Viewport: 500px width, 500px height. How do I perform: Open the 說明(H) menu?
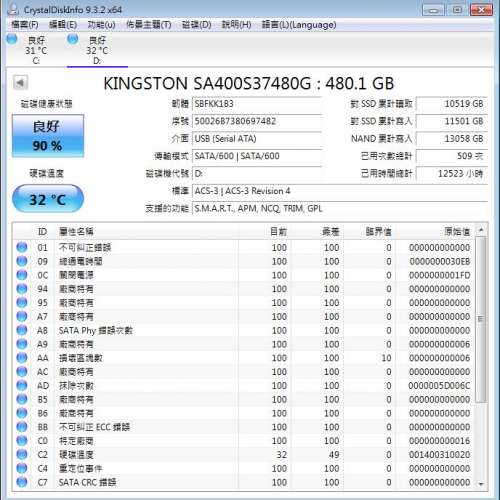click(236, 25)
